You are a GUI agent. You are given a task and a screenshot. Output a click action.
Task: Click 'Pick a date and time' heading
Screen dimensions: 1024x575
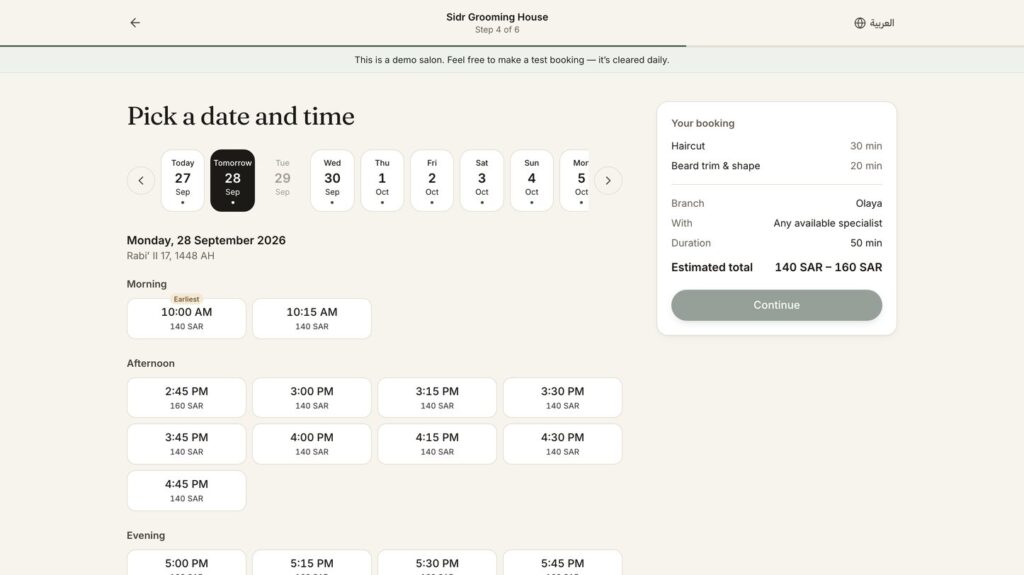pyautogui.click(x=241, y=116)
